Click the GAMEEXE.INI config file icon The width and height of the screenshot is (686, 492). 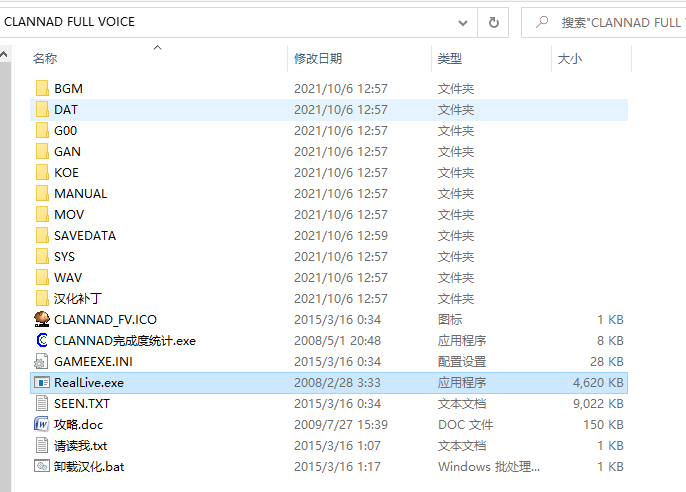[41, 361]
